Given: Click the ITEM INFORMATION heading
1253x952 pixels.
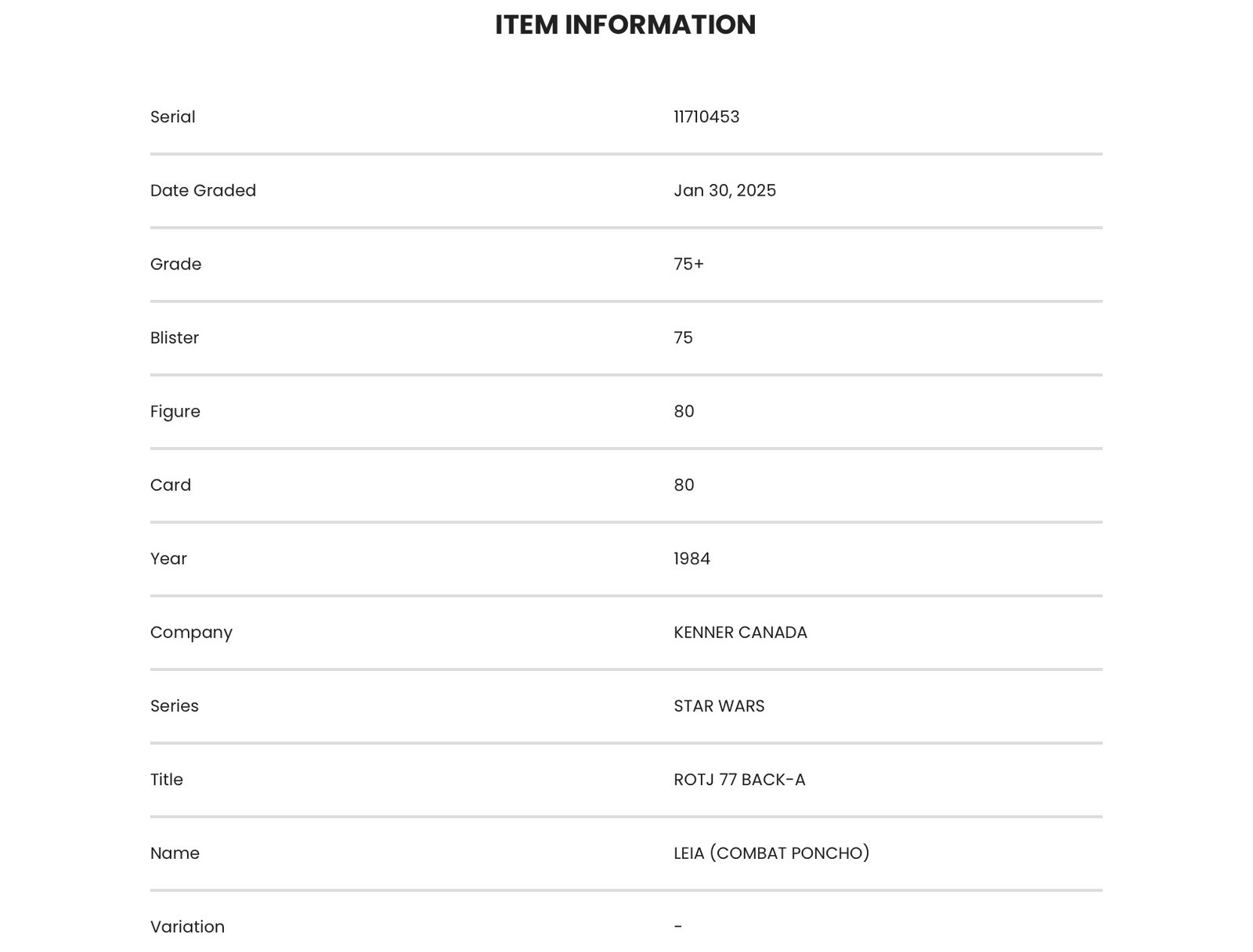Looking at the screenshot, I should (625, 25).
